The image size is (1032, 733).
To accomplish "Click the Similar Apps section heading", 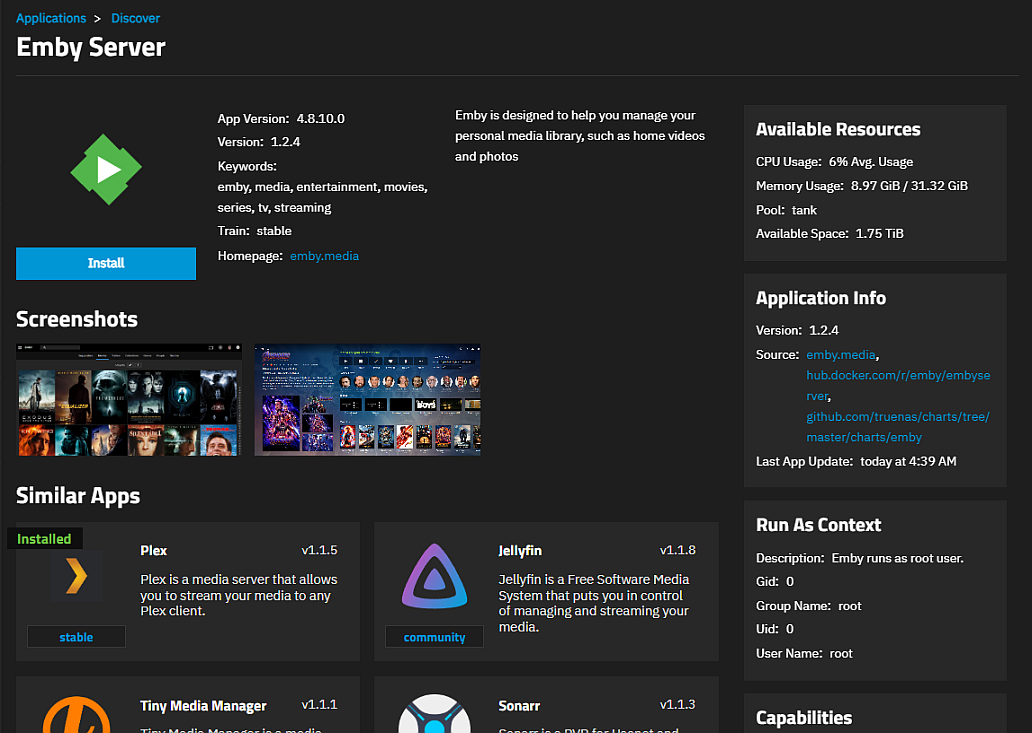I will pyautogui.click(x=78, y=495).
